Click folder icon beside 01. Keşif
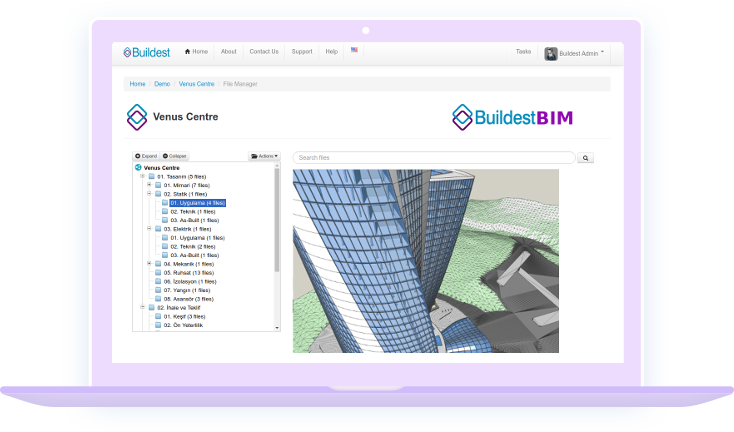734x432 pixels. point(158,316)
